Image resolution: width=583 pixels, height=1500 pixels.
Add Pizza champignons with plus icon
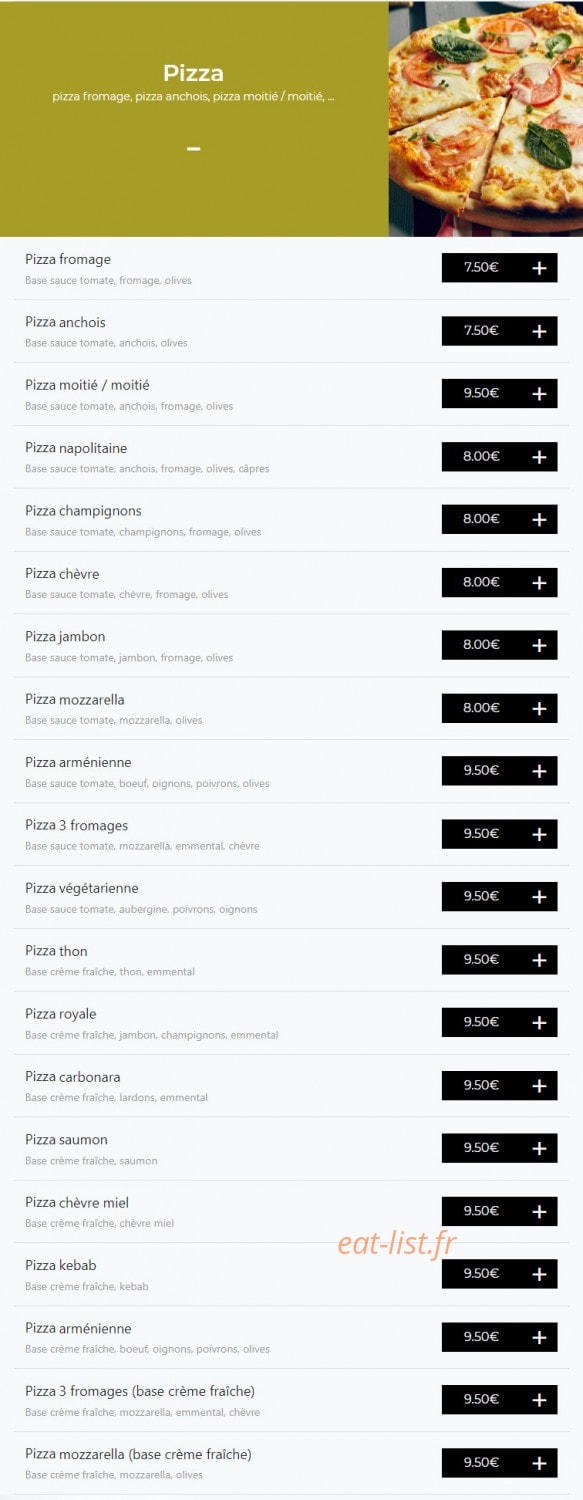[539, 519]
